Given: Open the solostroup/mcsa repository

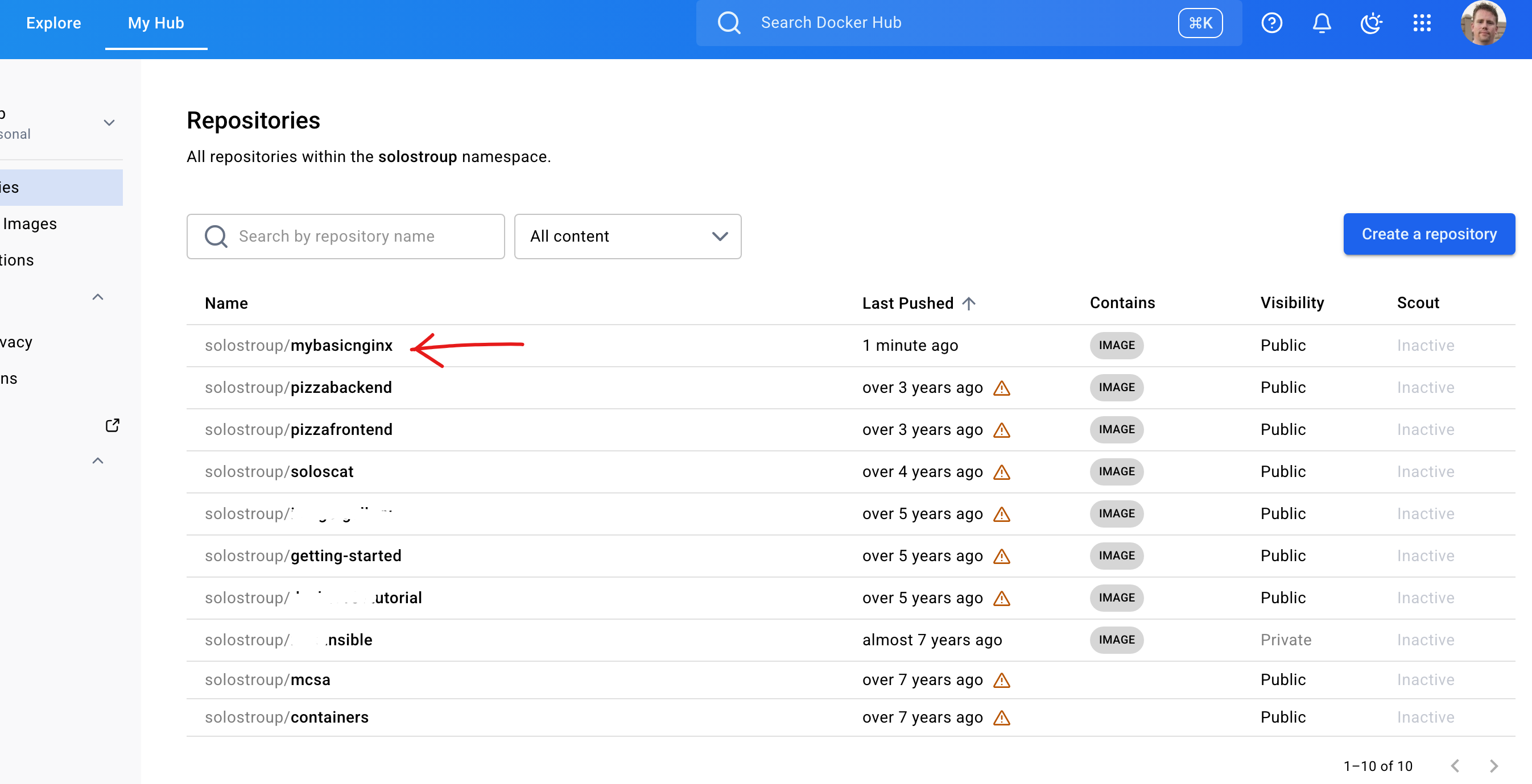Looking at the screenshot, I should click(267, 680).
